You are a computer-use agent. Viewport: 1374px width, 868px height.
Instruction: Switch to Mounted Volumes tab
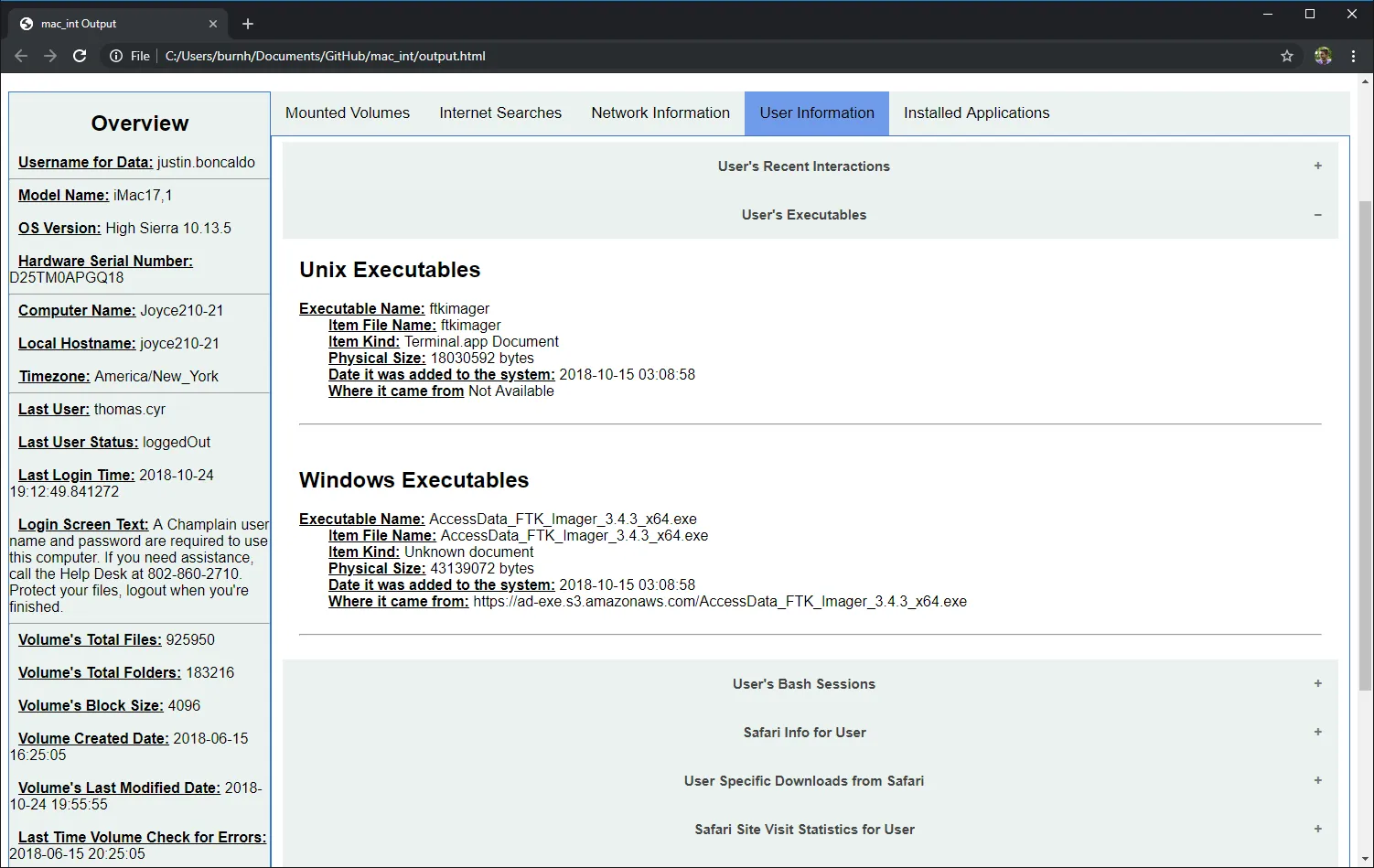pyautogui.click(x=348, y=113)
